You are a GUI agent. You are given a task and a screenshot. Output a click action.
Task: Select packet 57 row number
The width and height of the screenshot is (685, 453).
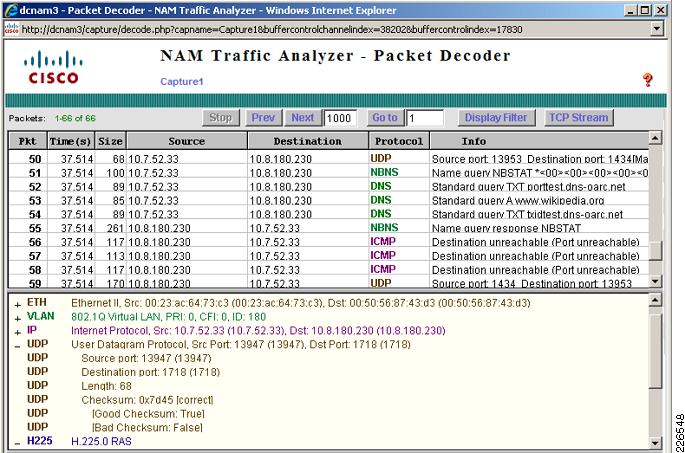35,256
